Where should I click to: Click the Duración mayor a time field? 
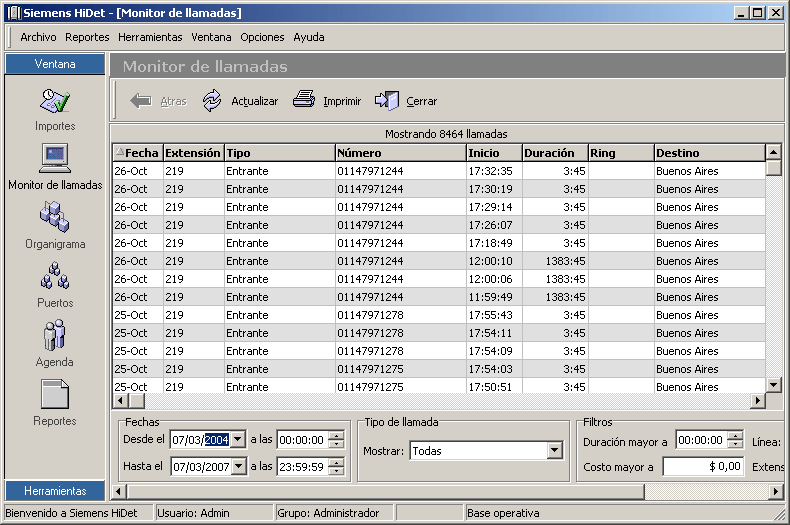pos(701,440)
